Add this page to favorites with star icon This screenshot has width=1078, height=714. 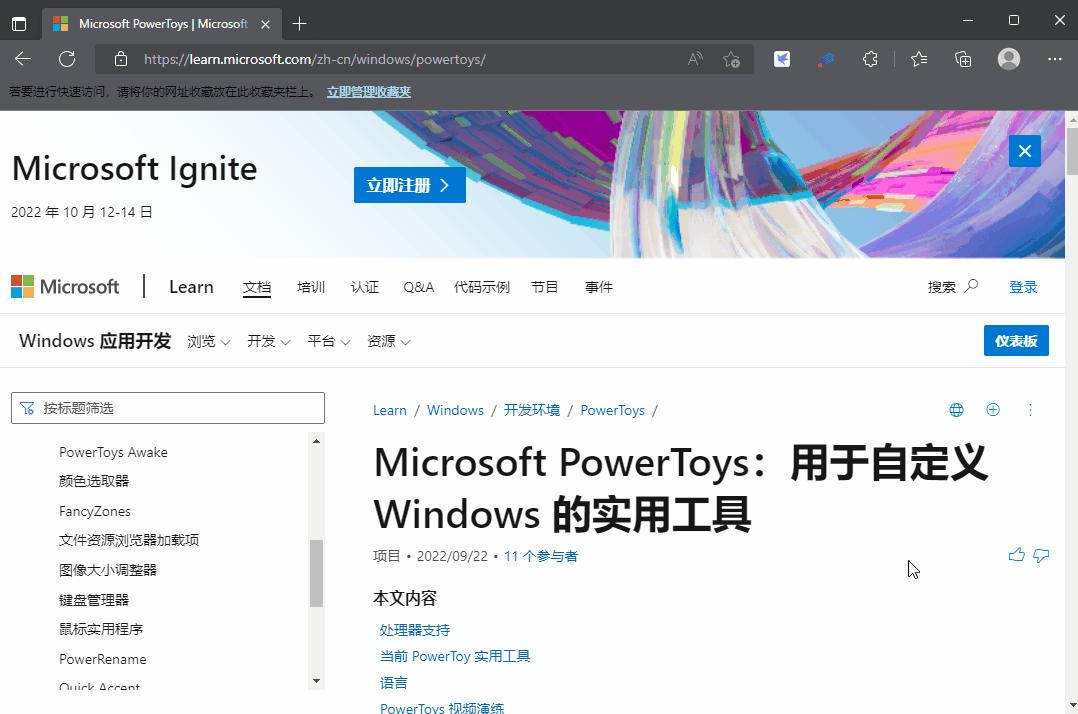click(x=731, y=59)
